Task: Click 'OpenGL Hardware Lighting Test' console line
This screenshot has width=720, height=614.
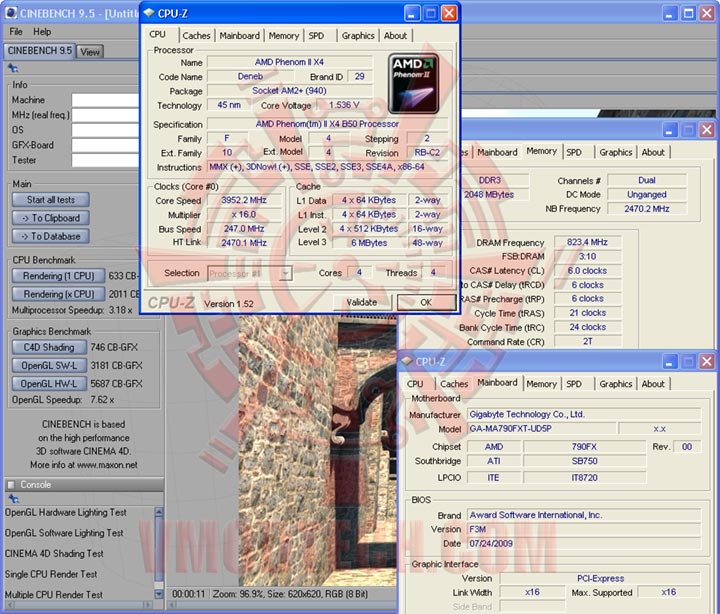Action: click(66, 513)
